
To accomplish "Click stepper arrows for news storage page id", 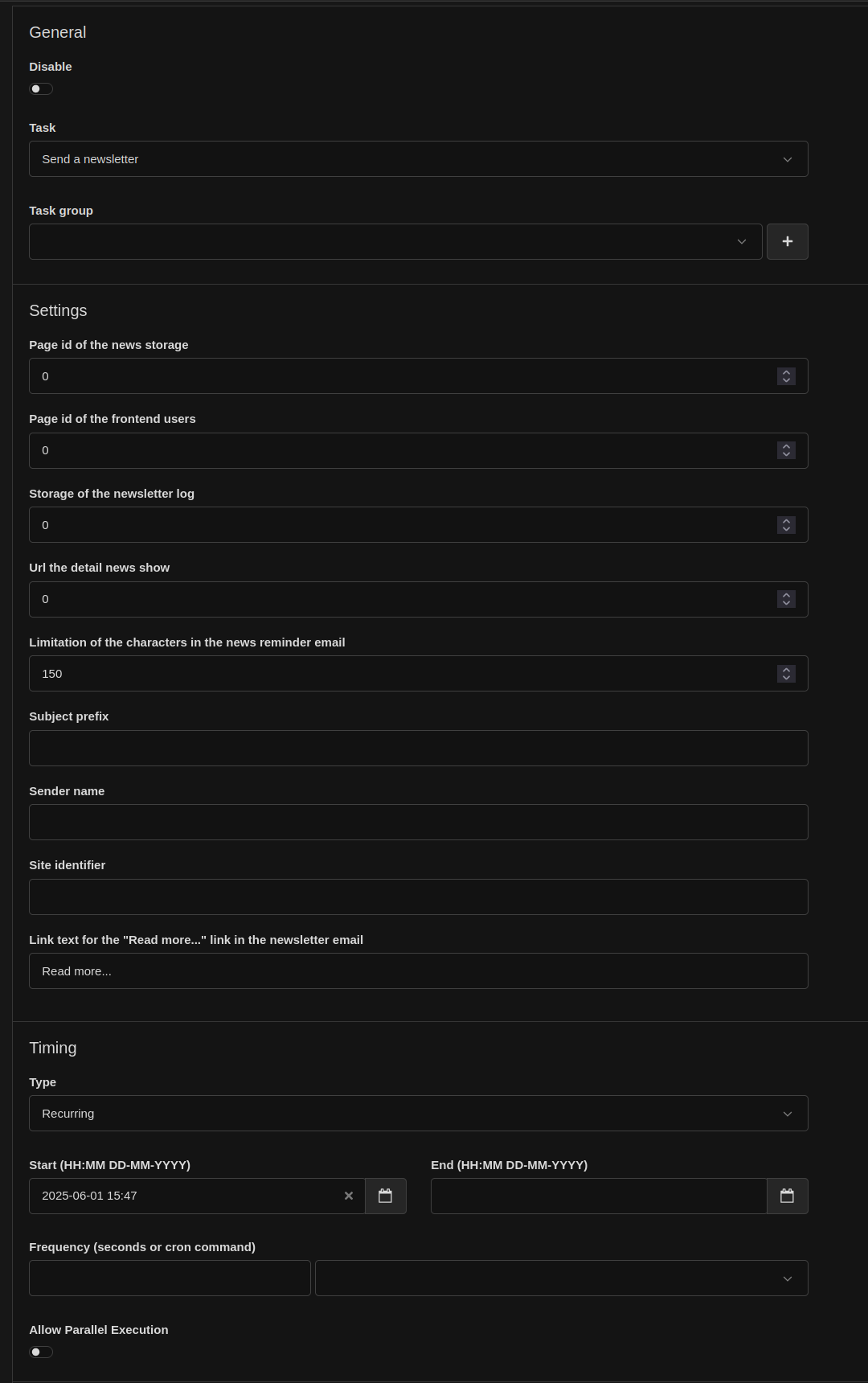I will point(786,376).
